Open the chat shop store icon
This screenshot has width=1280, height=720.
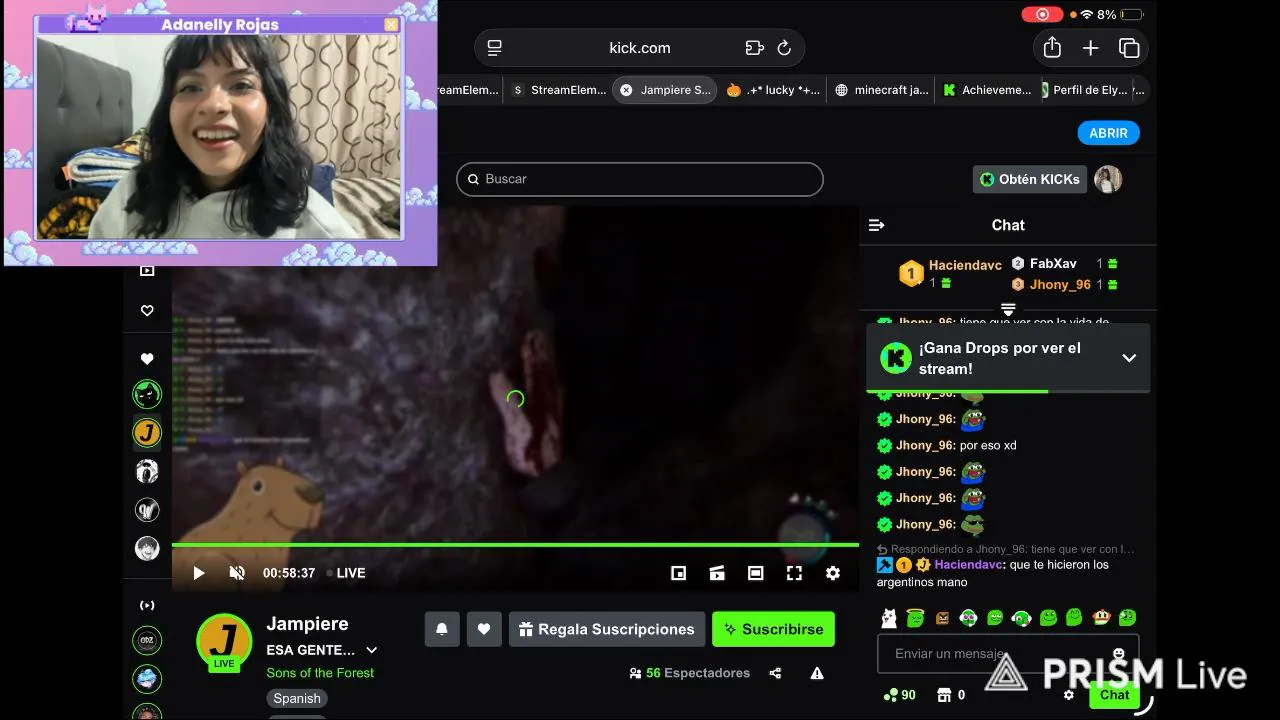click(x=944, y=695)
